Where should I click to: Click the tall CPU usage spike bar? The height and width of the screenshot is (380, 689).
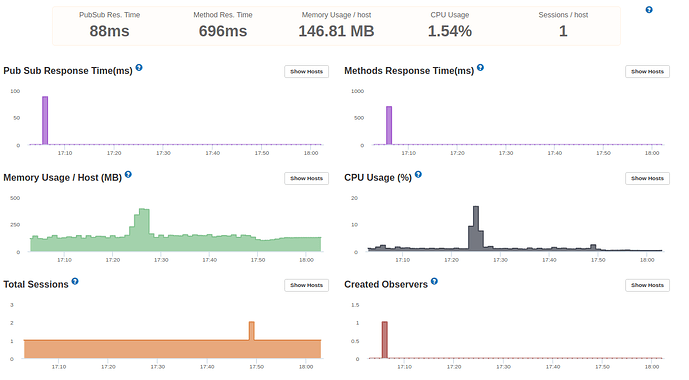[476, 228]
